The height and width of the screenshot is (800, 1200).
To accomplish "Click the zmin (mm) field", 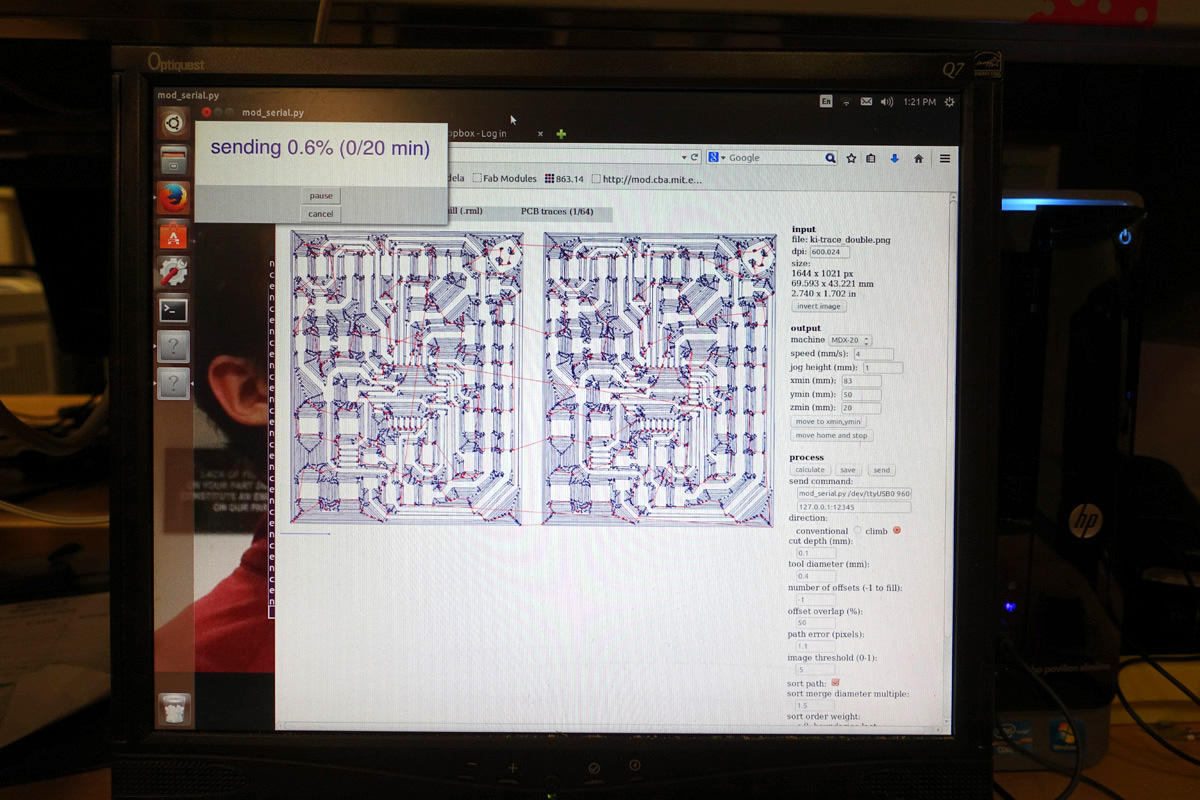I will 861,408.
